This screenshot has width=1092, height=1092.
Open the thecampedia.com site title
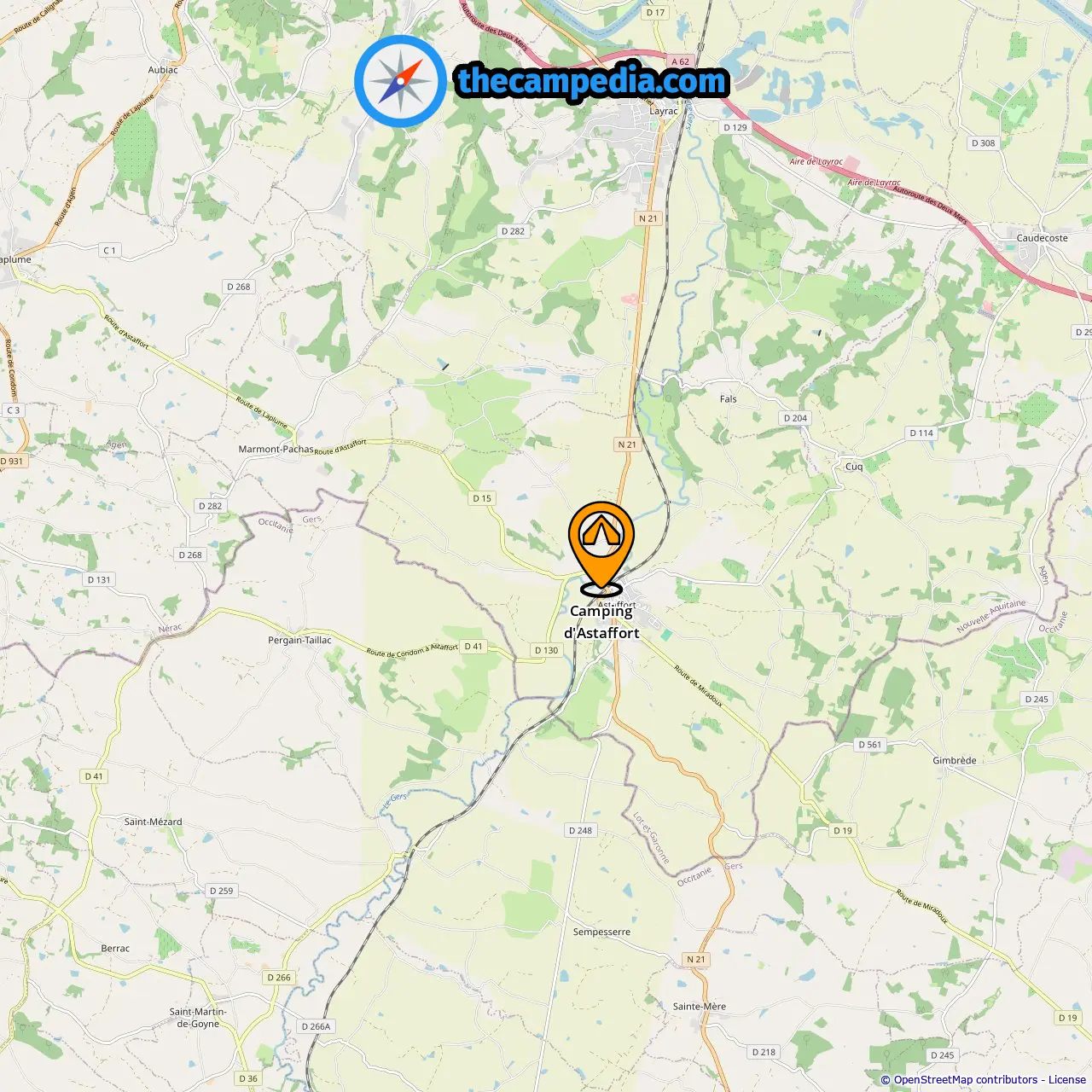592,81
